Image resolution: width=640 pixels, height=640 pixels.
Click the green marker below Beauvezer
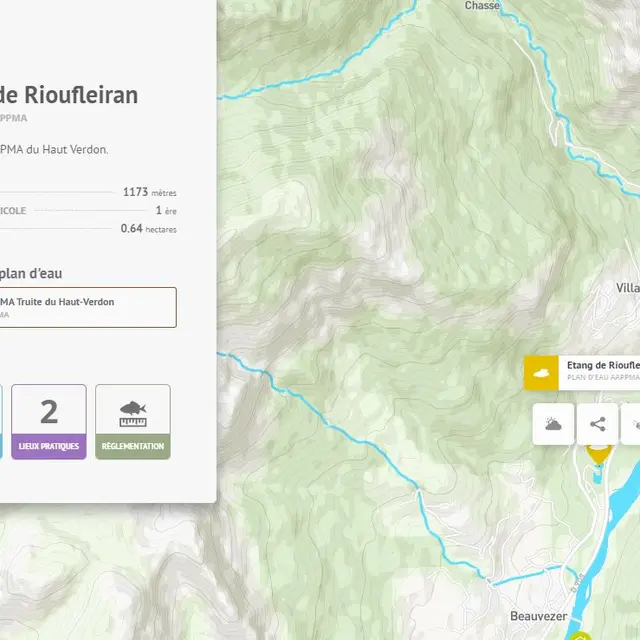(x=578, y=634)
